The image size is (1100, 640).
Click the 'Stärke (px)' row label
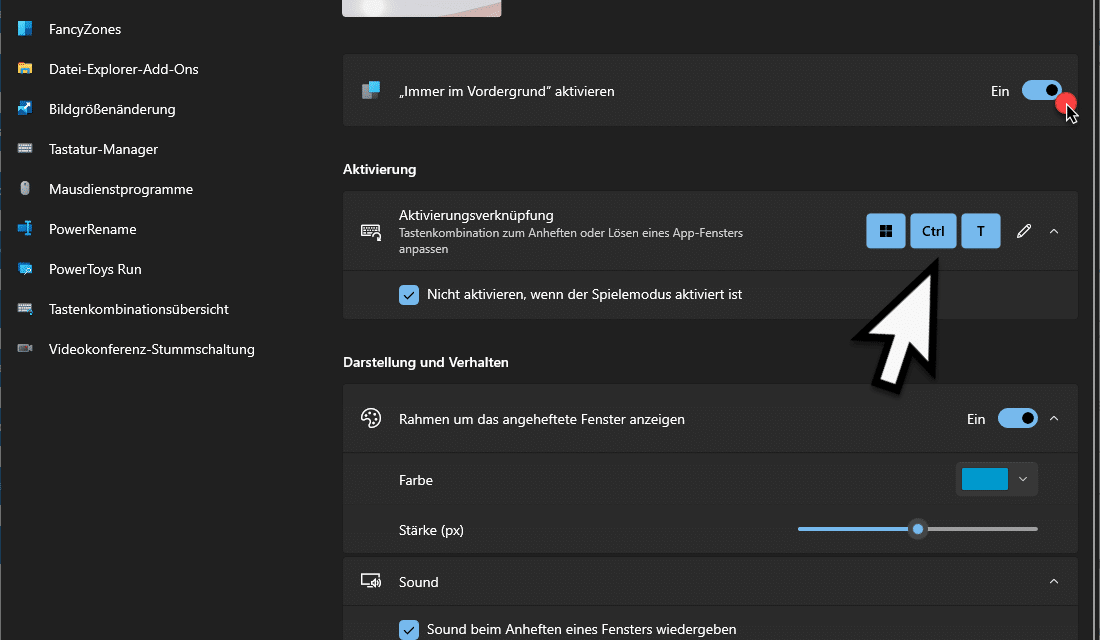pyautogui.click(x=431, y=530)
